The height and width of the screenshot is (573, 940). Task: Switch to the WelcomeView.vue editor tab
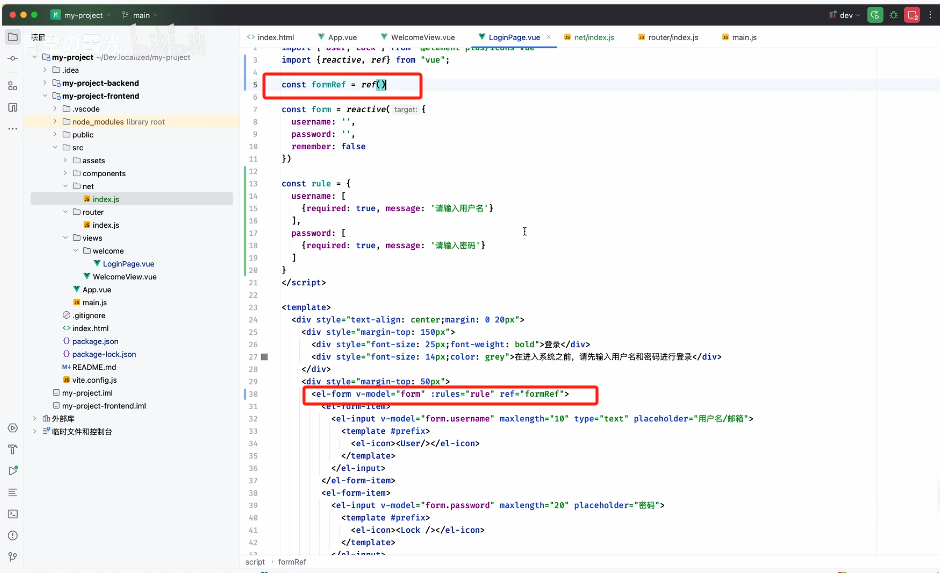[418, 37]
